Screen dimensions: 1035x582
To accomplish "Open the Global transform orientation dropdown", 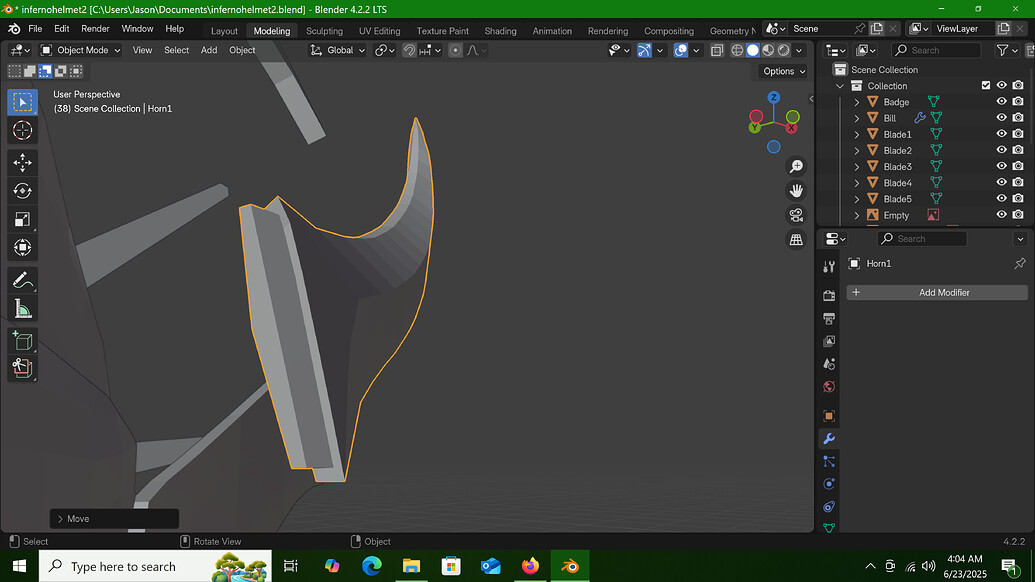I will [x=337, y=50].
